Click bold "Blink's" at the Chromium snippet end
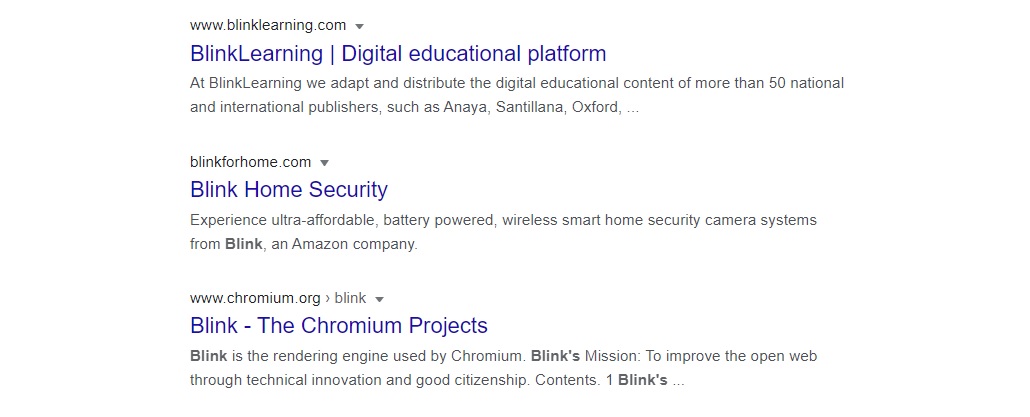This screenshot has width=1030, height=417. pyautogui.click(x=642, y=380)
